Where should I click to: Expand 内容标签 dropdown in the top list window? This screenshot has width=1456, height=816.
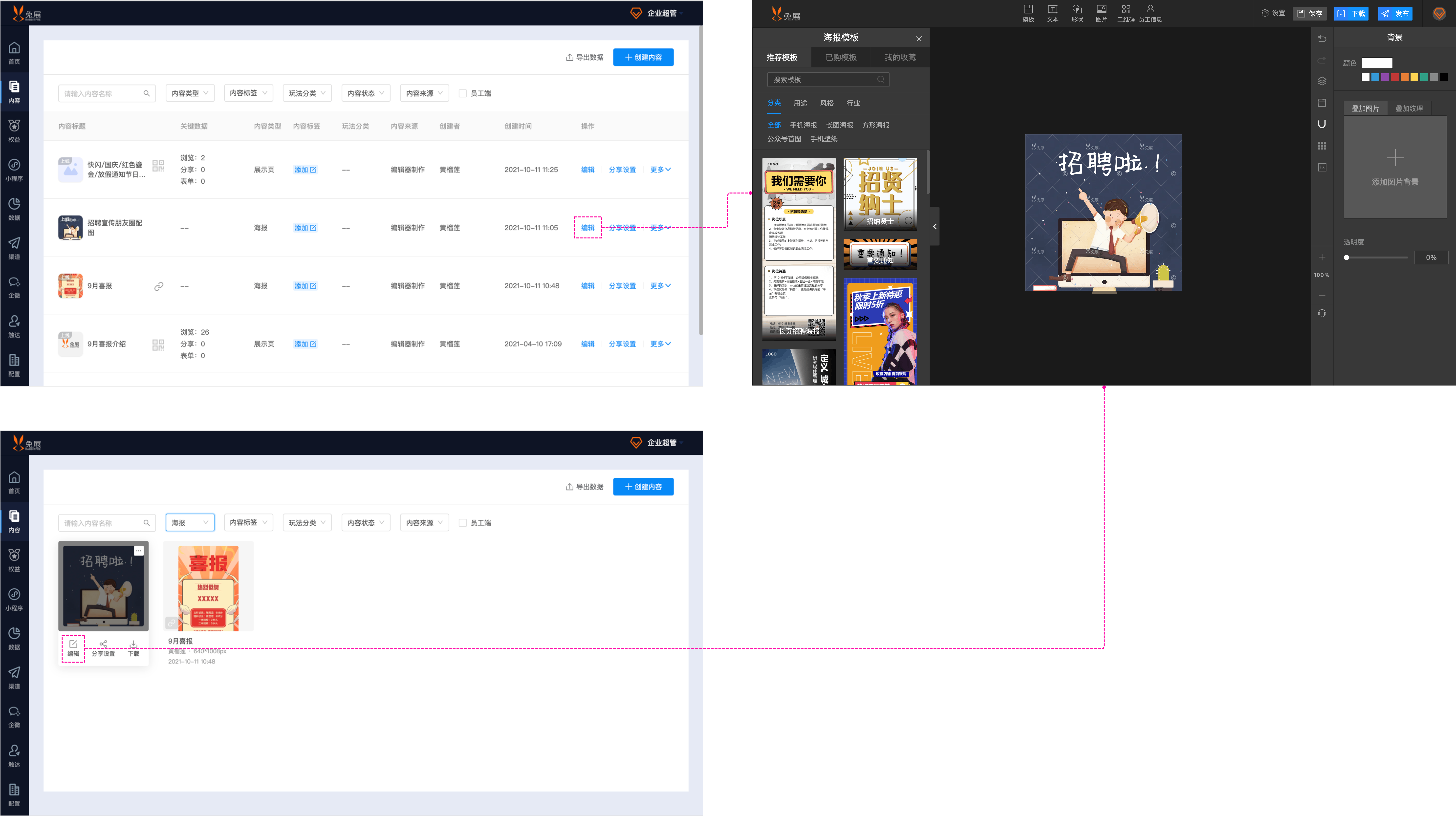point(249,93)
